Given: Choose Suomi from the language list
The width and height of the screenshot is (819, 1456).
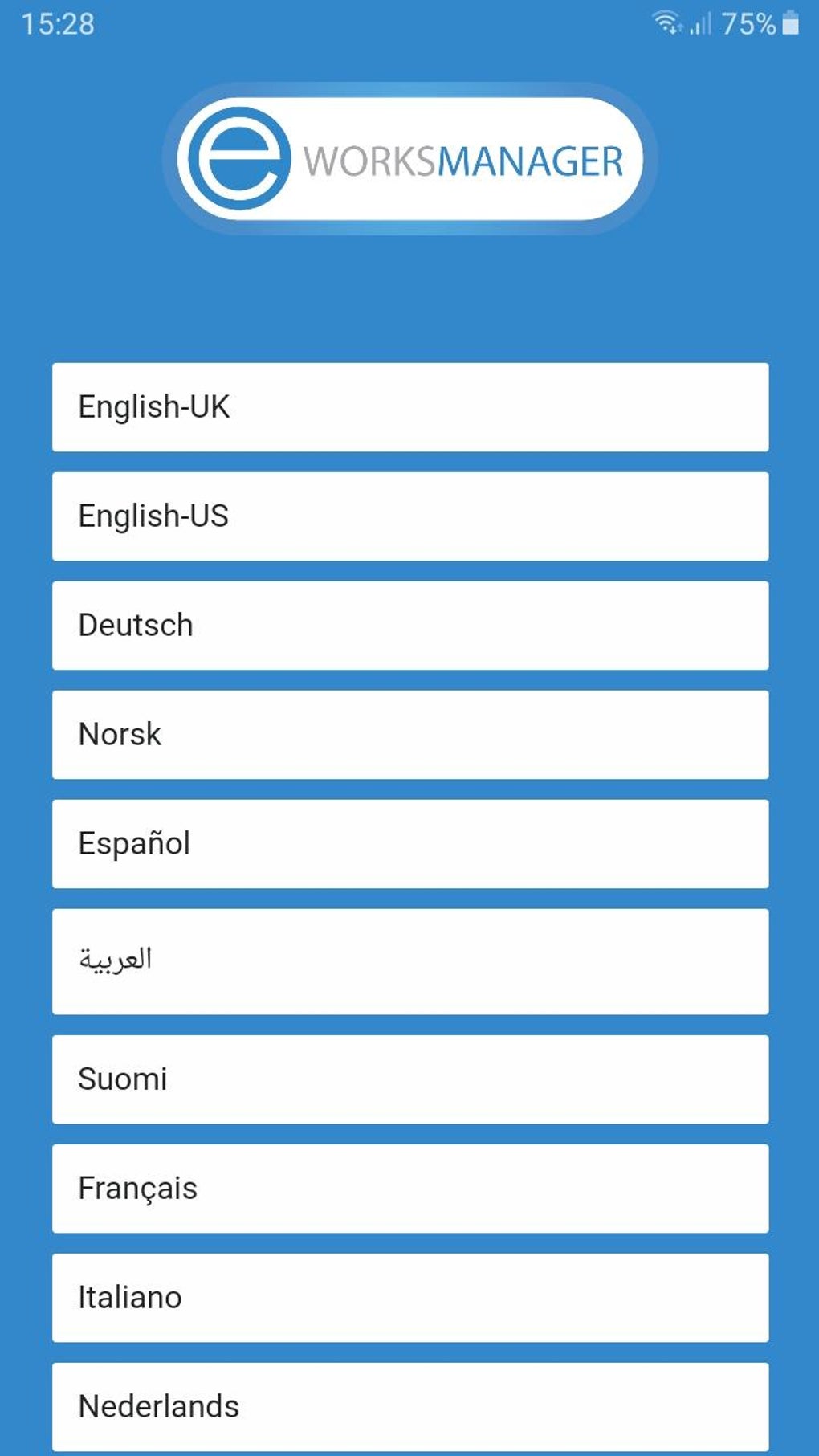Looking at the screenshot, I should (409, 1079).
